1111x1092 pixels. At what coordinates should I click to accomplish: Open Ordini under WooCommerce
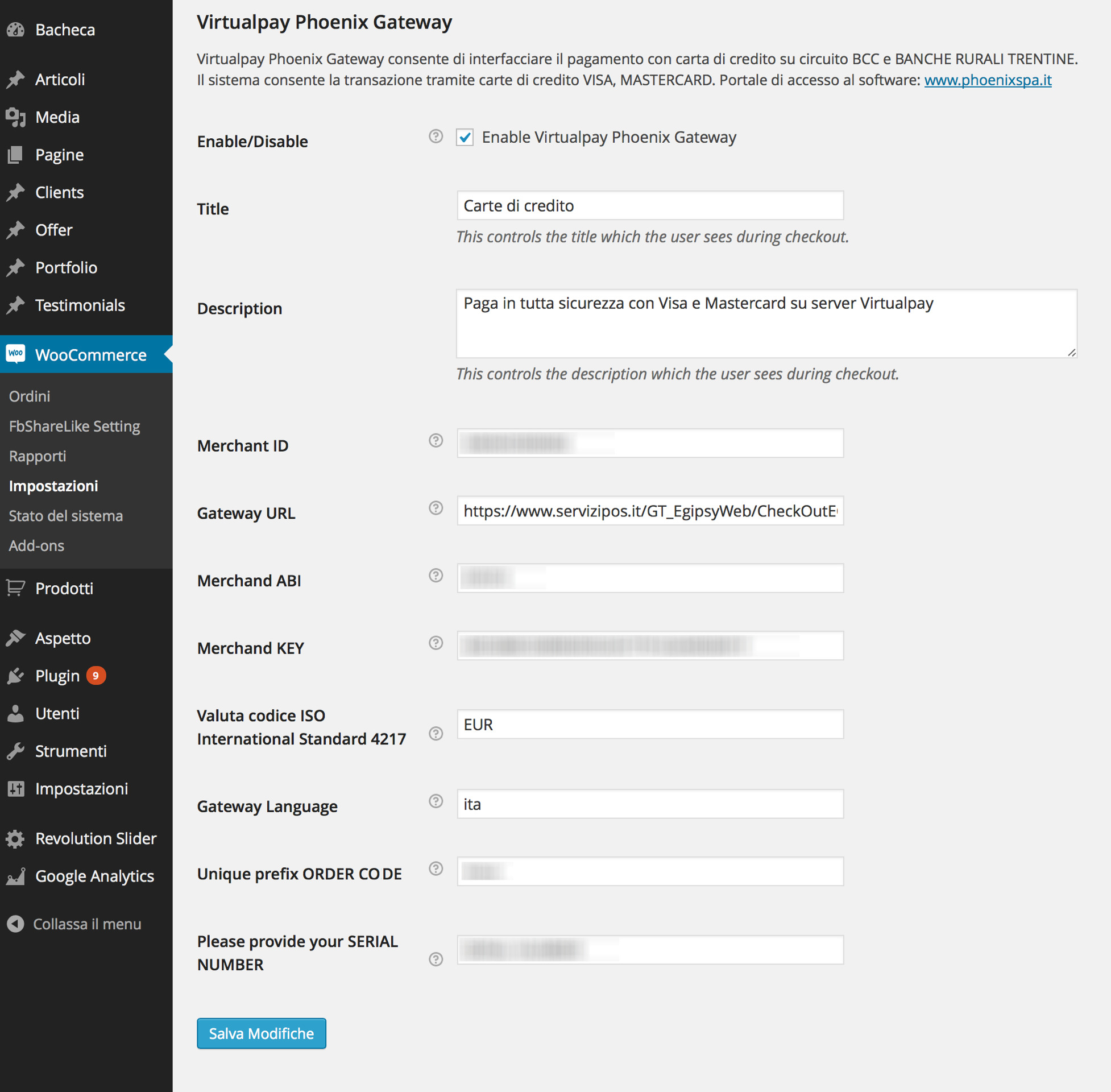coord(30,396)
